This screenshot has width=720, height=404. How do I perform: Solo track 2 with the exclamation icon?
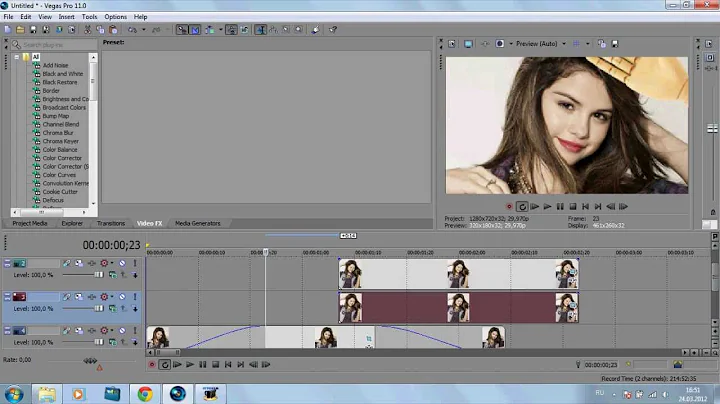(135, 263)
